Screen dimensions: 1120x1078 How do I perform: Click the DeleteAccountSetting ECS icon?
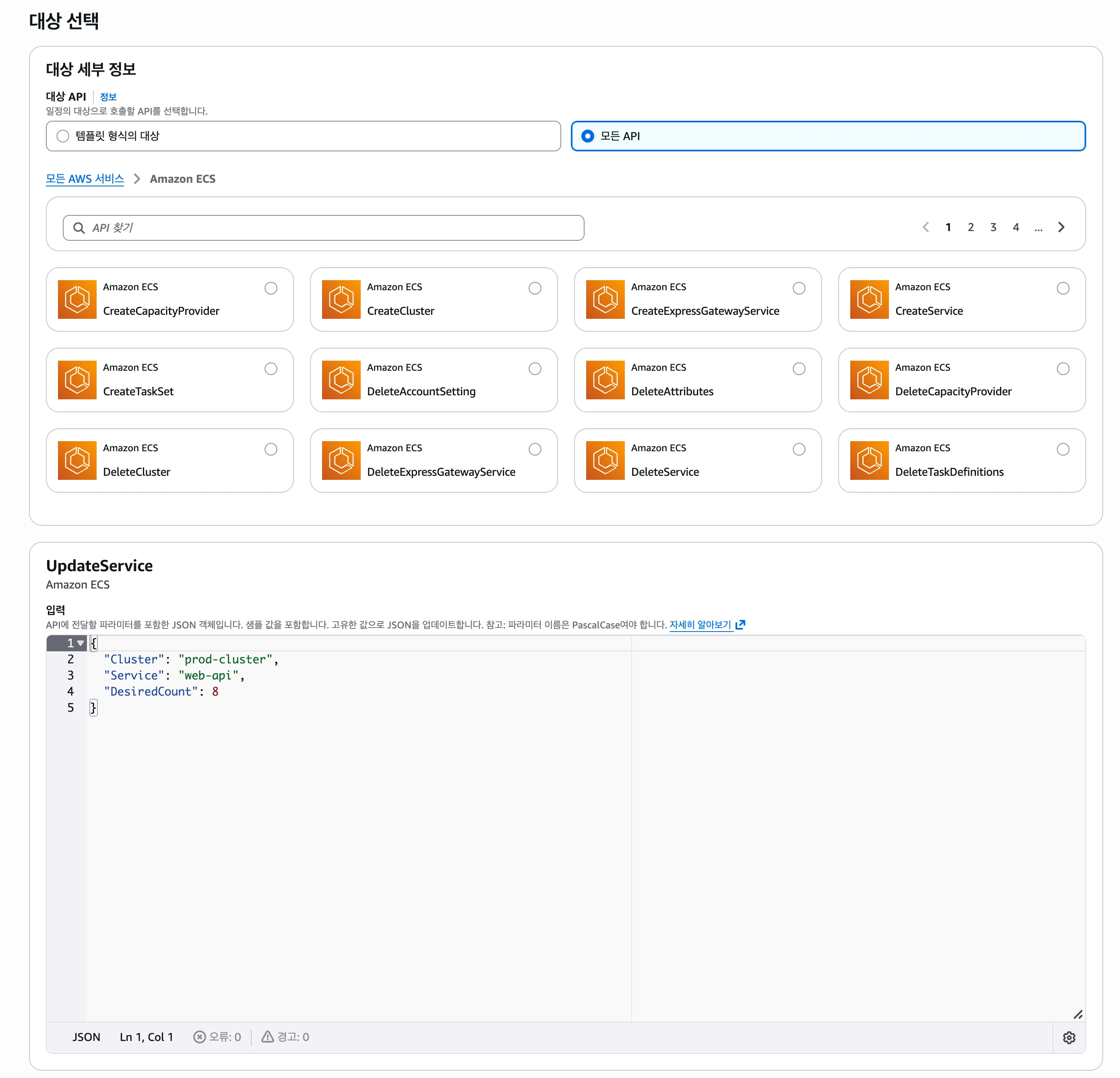[x=341, y=380]
